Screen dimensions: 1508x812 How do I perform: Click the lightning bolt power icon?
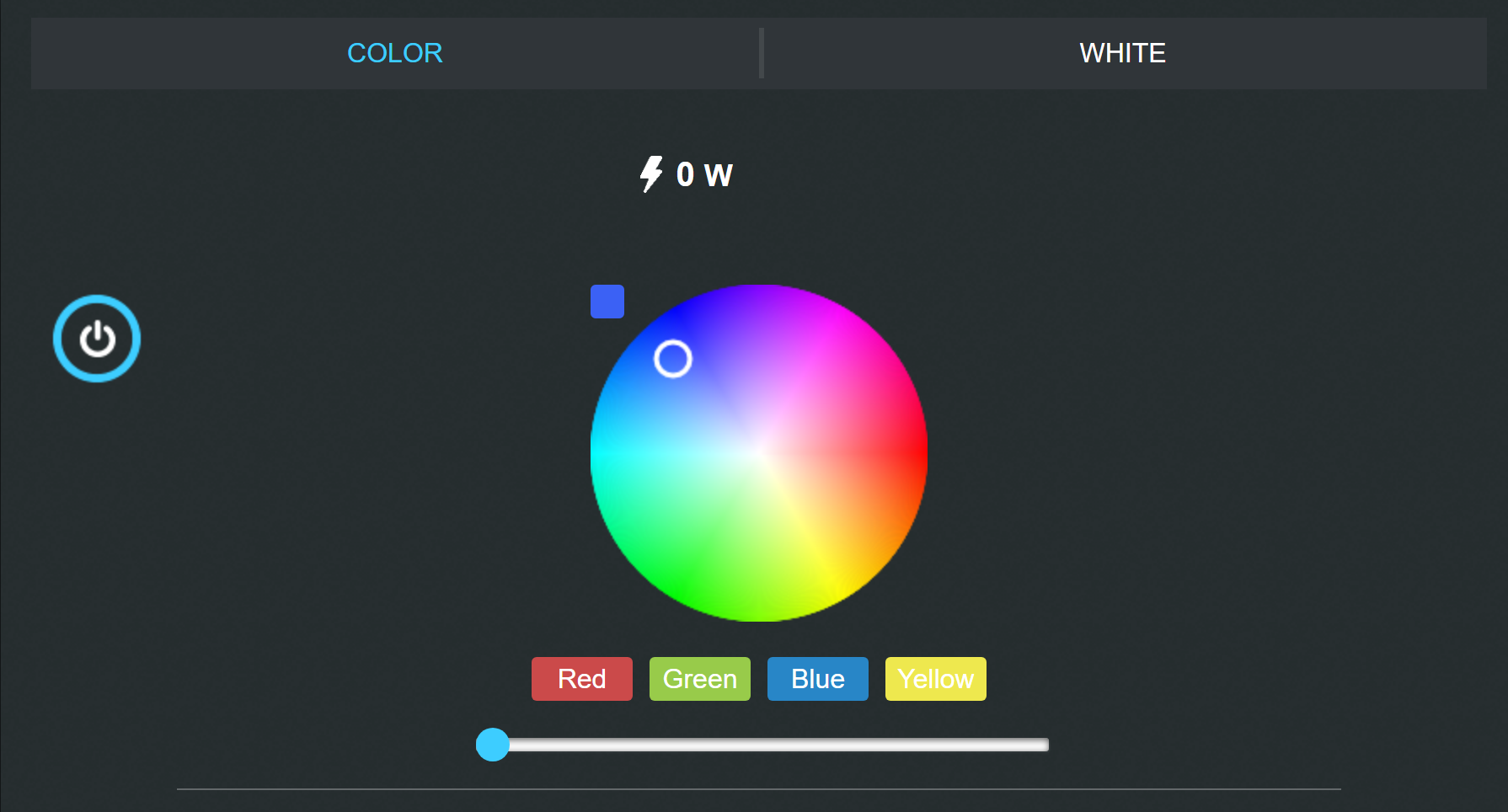(650, 174)
